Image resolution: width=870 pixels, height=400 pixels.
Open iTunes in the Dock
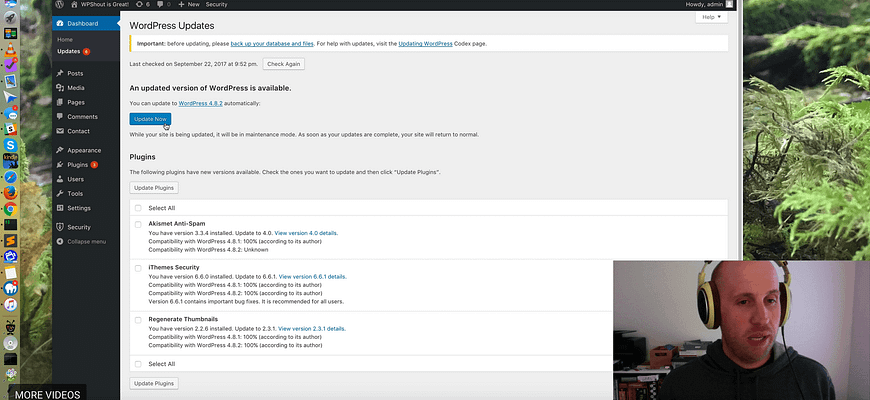click(x=11, y=305)
